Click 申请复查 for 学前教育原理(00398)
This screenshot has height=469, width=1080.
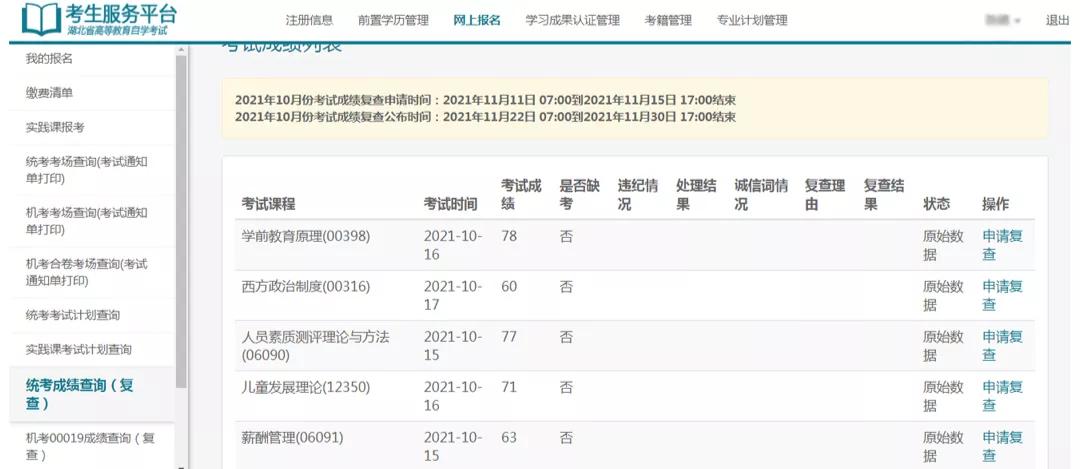[1002, 245]
